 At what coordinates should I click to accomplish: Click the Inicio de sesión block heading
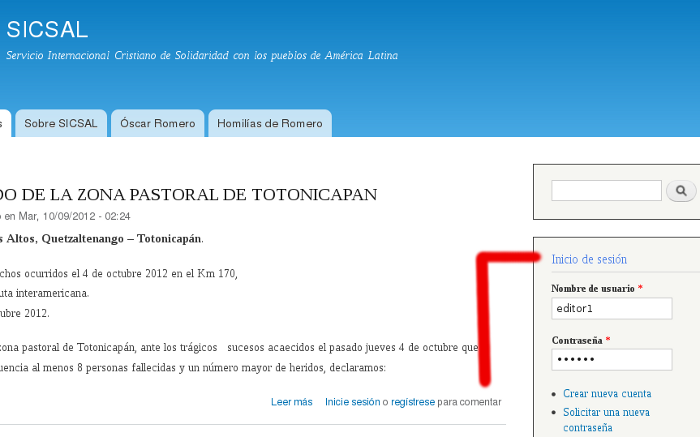[x=589, y=259]
